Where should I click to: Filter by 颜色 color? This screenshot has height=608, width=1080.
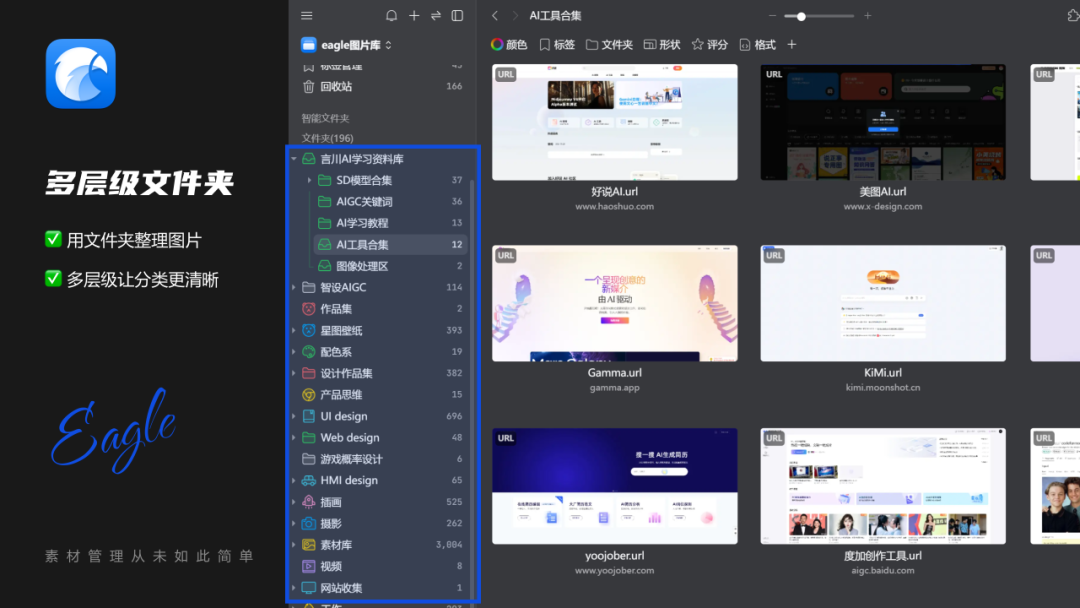(x=508, y=45)
